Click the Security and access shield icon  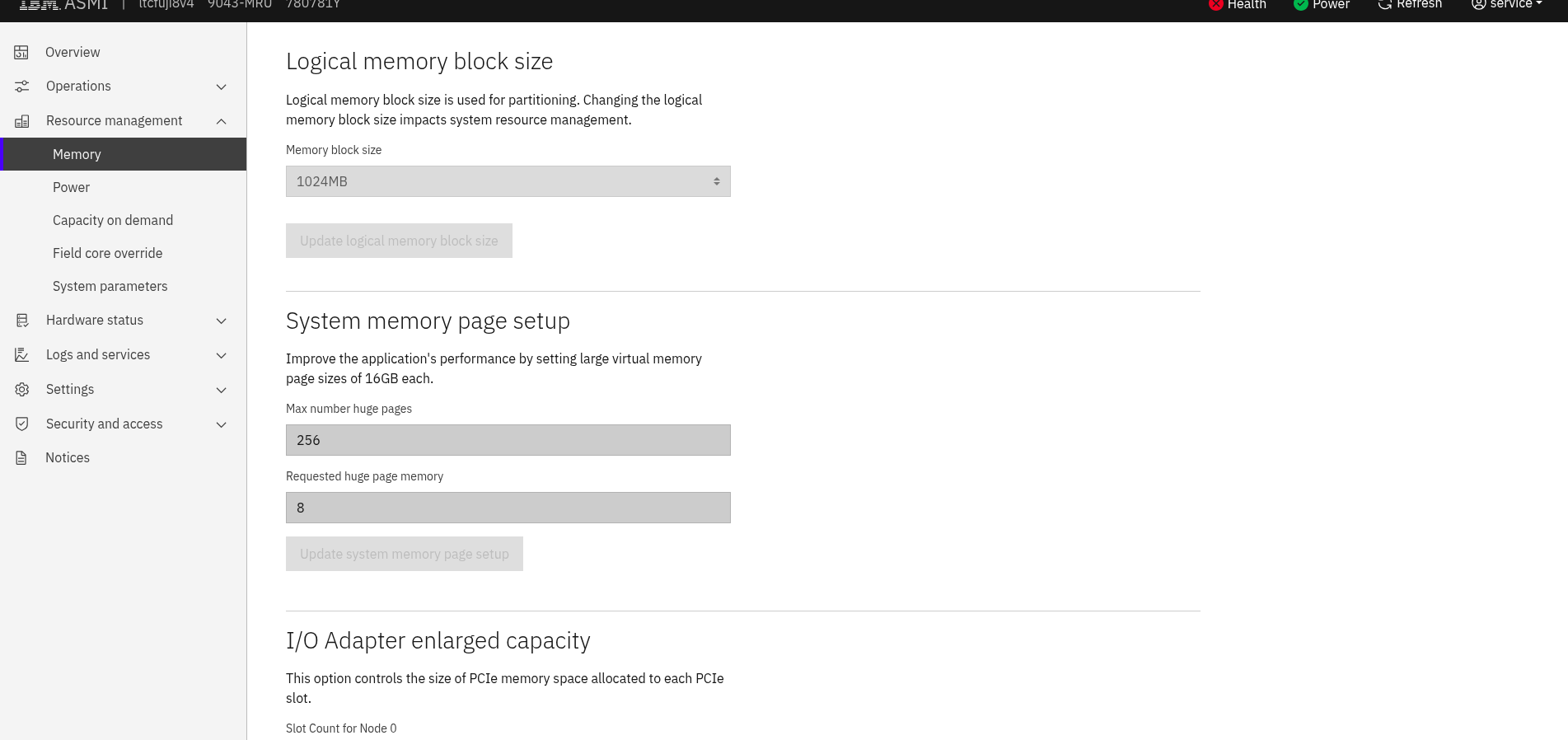click(x=22, y=424)
